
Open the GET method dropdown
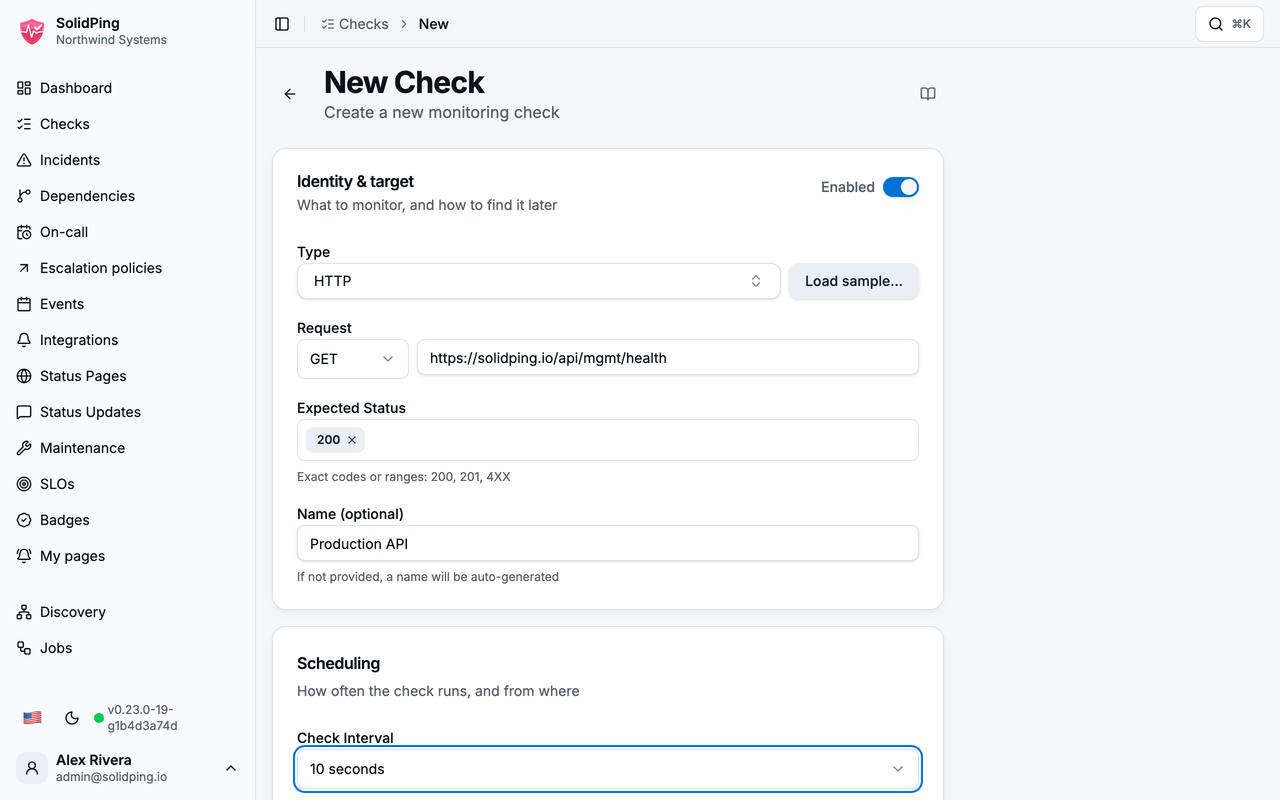tap(352, 359)
